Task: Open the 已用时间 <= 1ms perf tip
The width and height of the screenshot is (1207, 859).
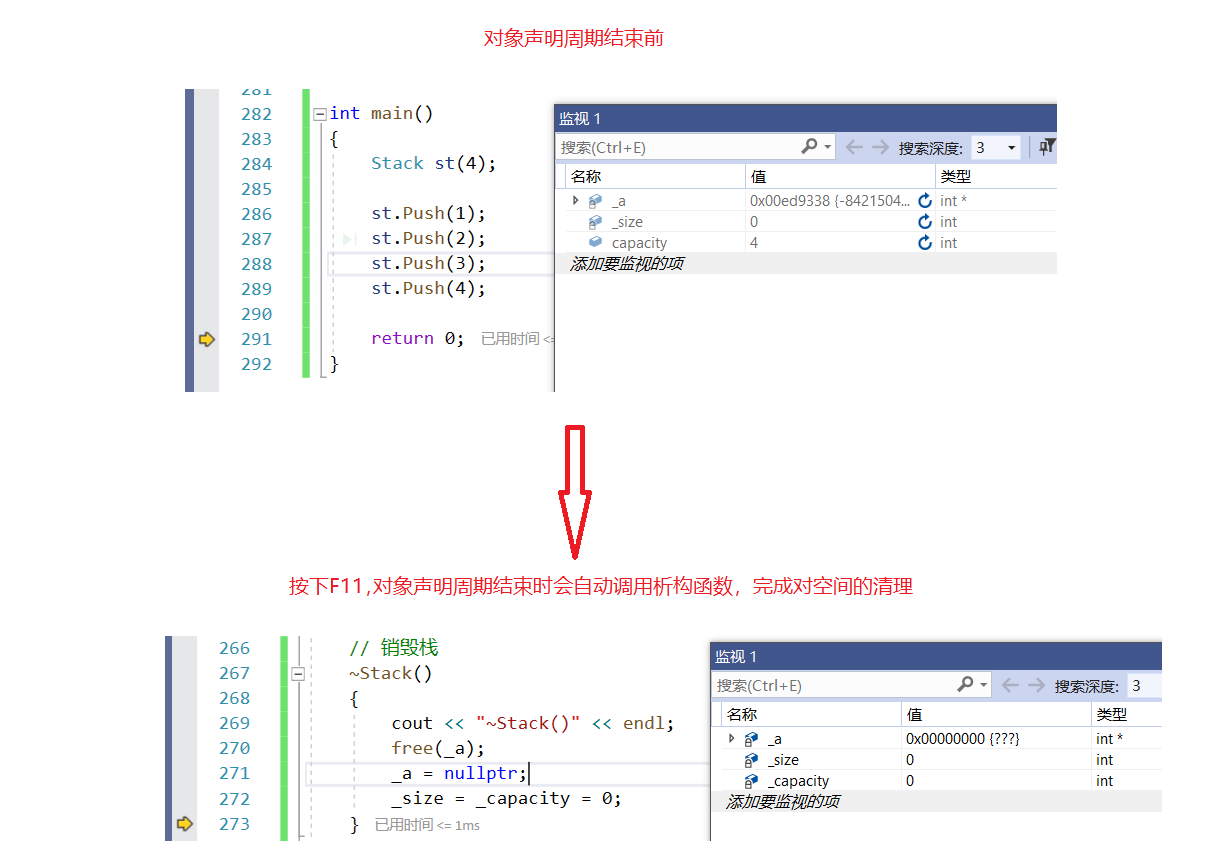Action: pyautogui.click(x=427, y=825)
